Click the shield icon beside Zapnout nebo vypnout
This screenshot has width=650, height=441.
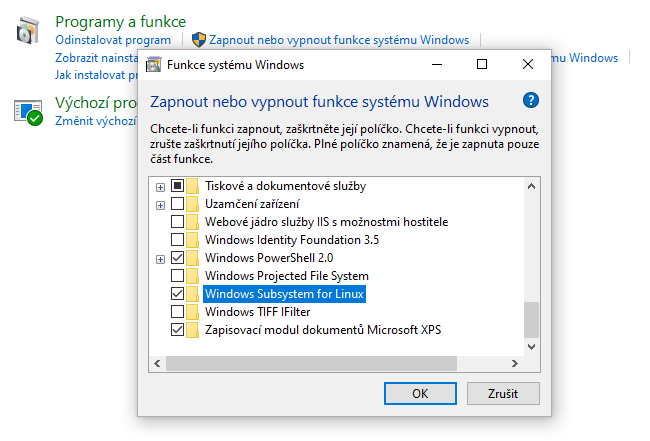199,40
